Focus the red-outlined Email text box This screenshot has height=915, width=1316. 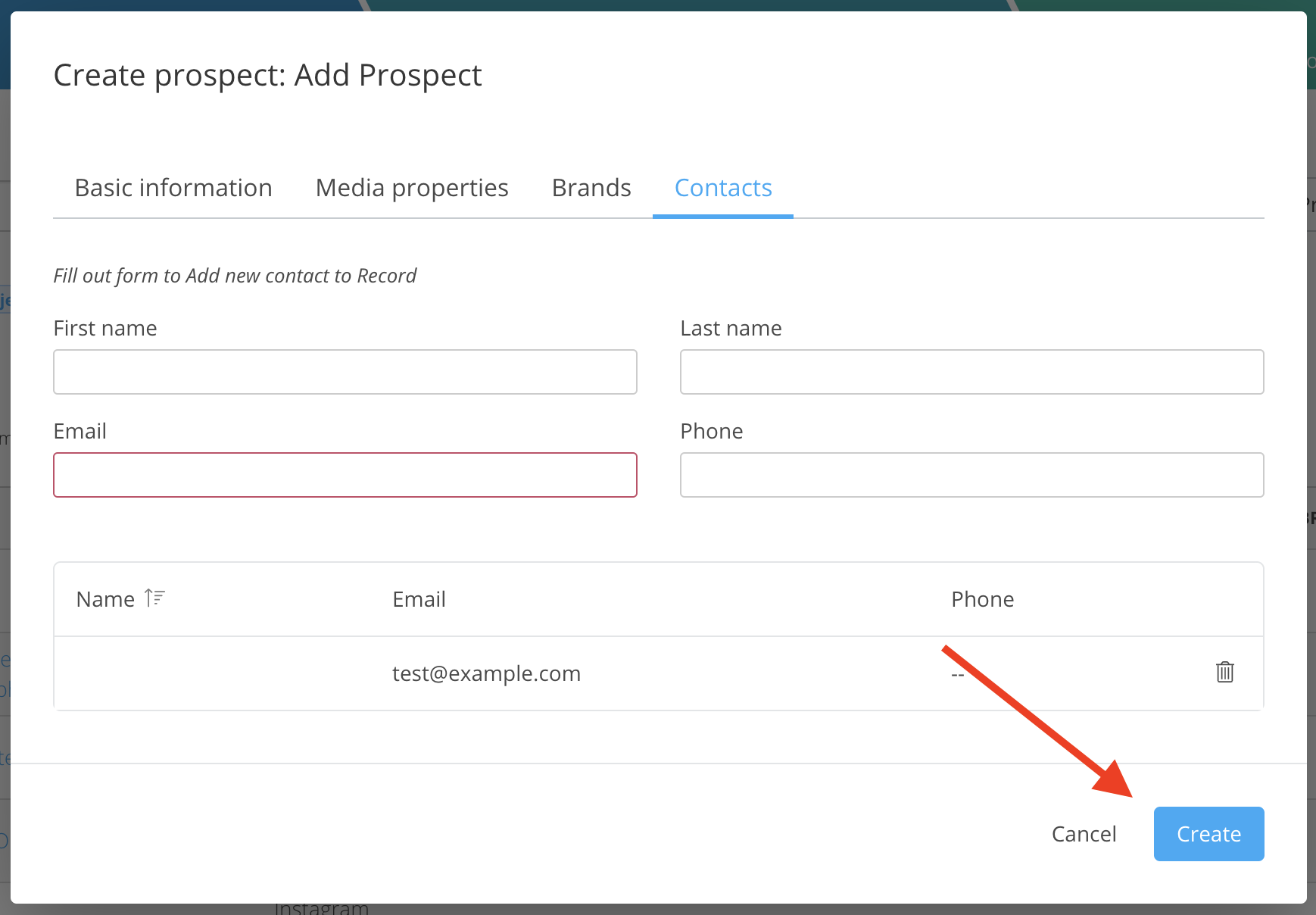345,475
